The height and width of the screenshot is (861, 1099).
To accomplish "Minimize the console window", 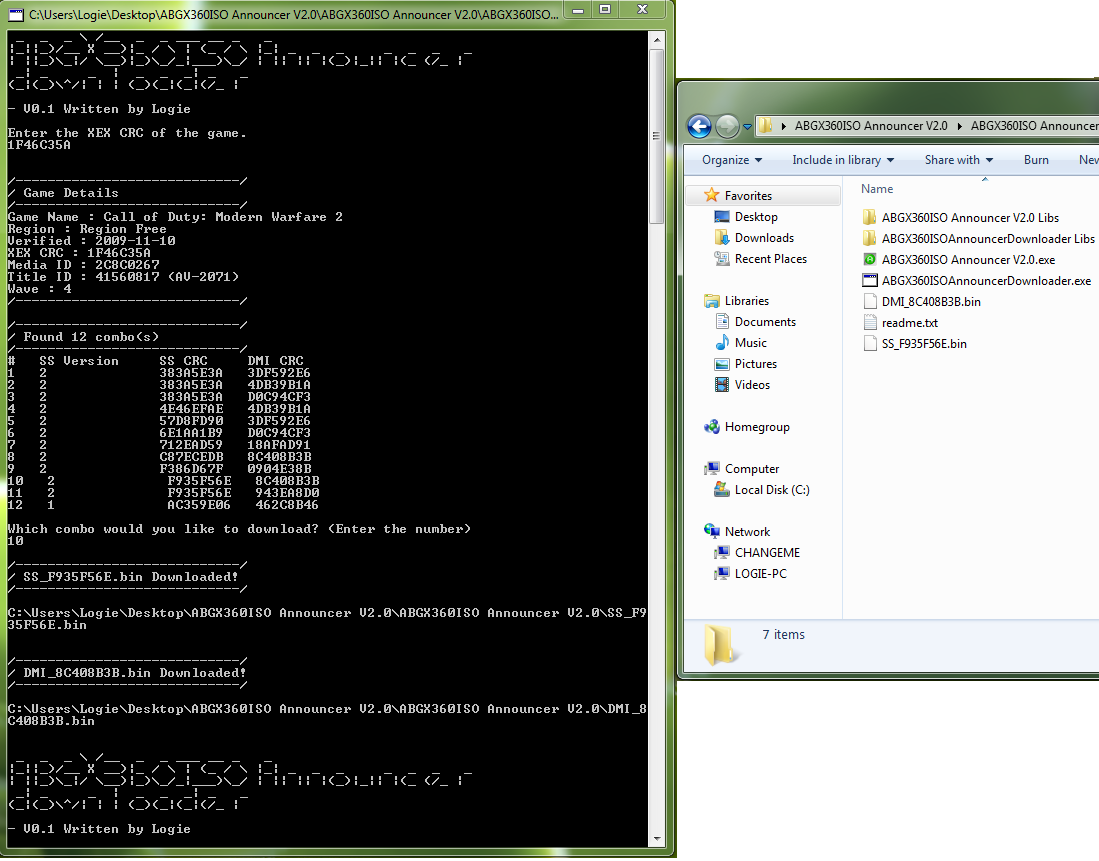I will 578,11.
